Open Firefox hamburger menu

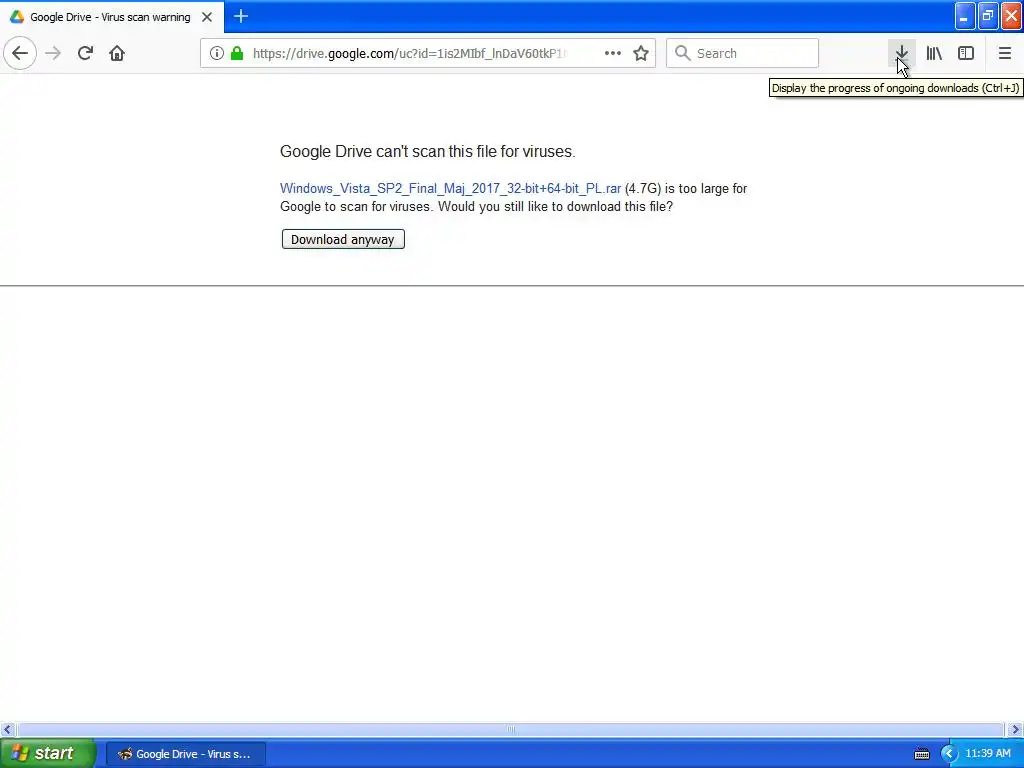click(x=1004, y=53)
